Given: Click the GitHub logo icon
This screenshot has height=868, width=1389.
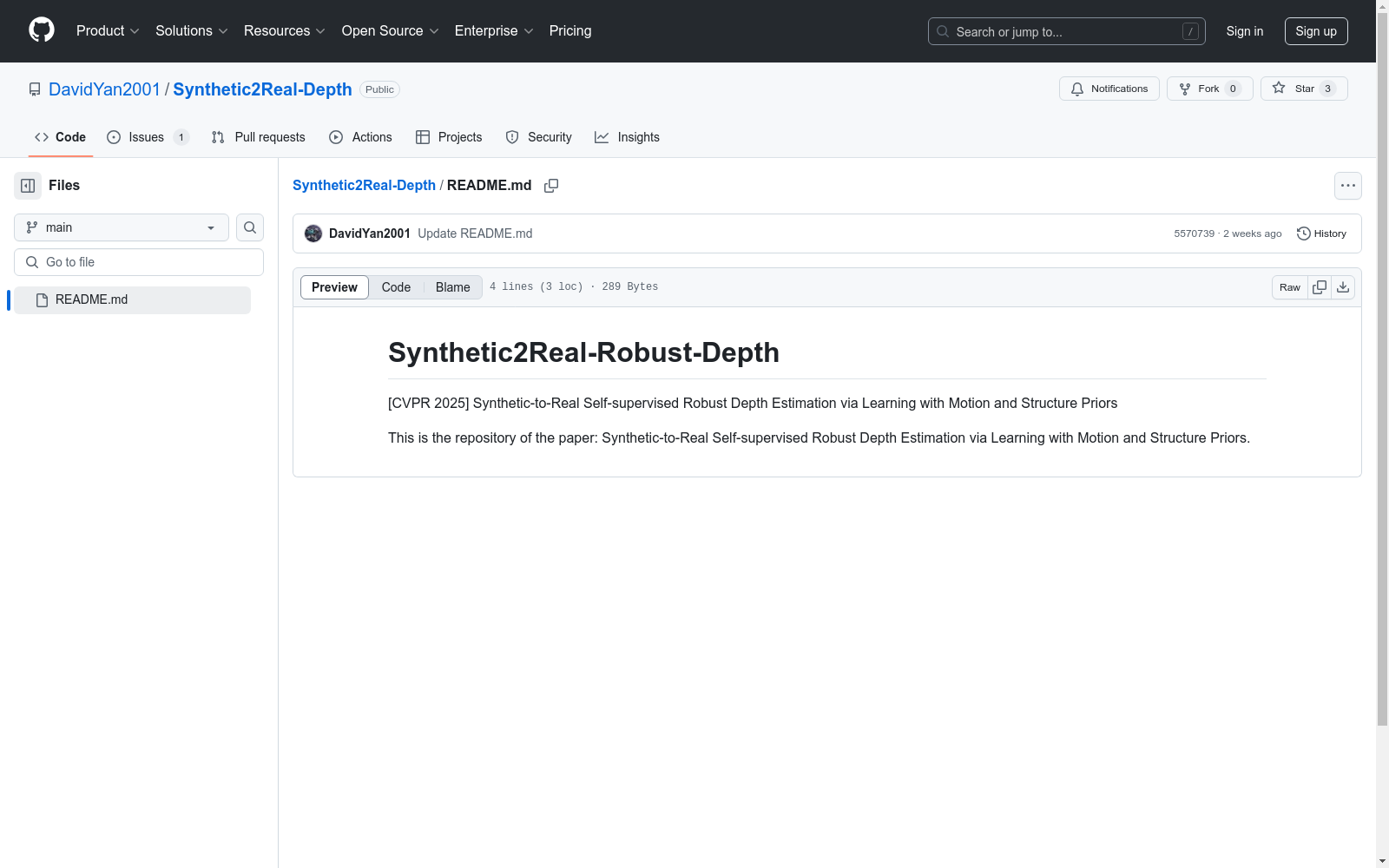Looking at the screenshot, I should coord(42,30).
